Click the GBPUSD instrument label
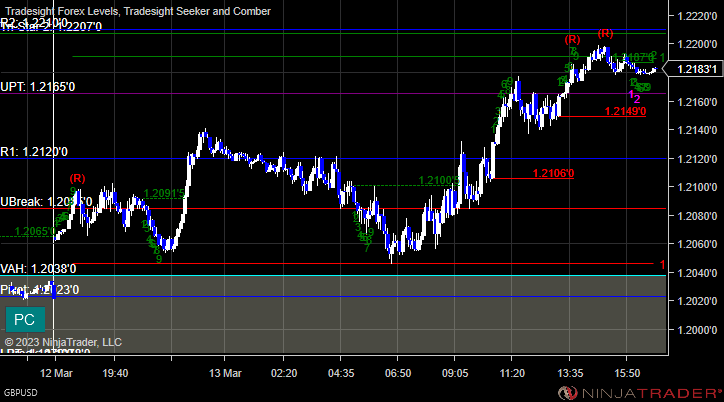Image resolution: width=724 pixels, height=402 pixels. (x=21, y=393)
